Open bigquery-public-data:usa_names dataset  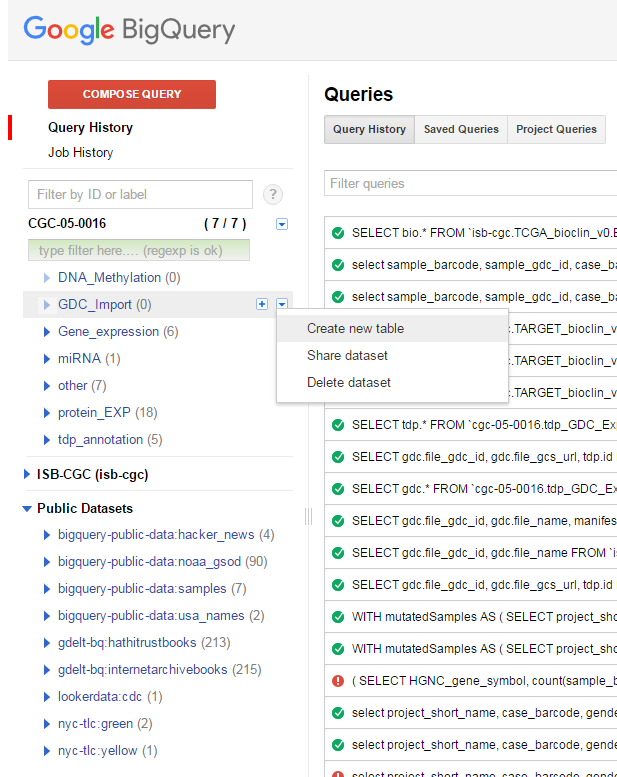(x=151, y=615)
